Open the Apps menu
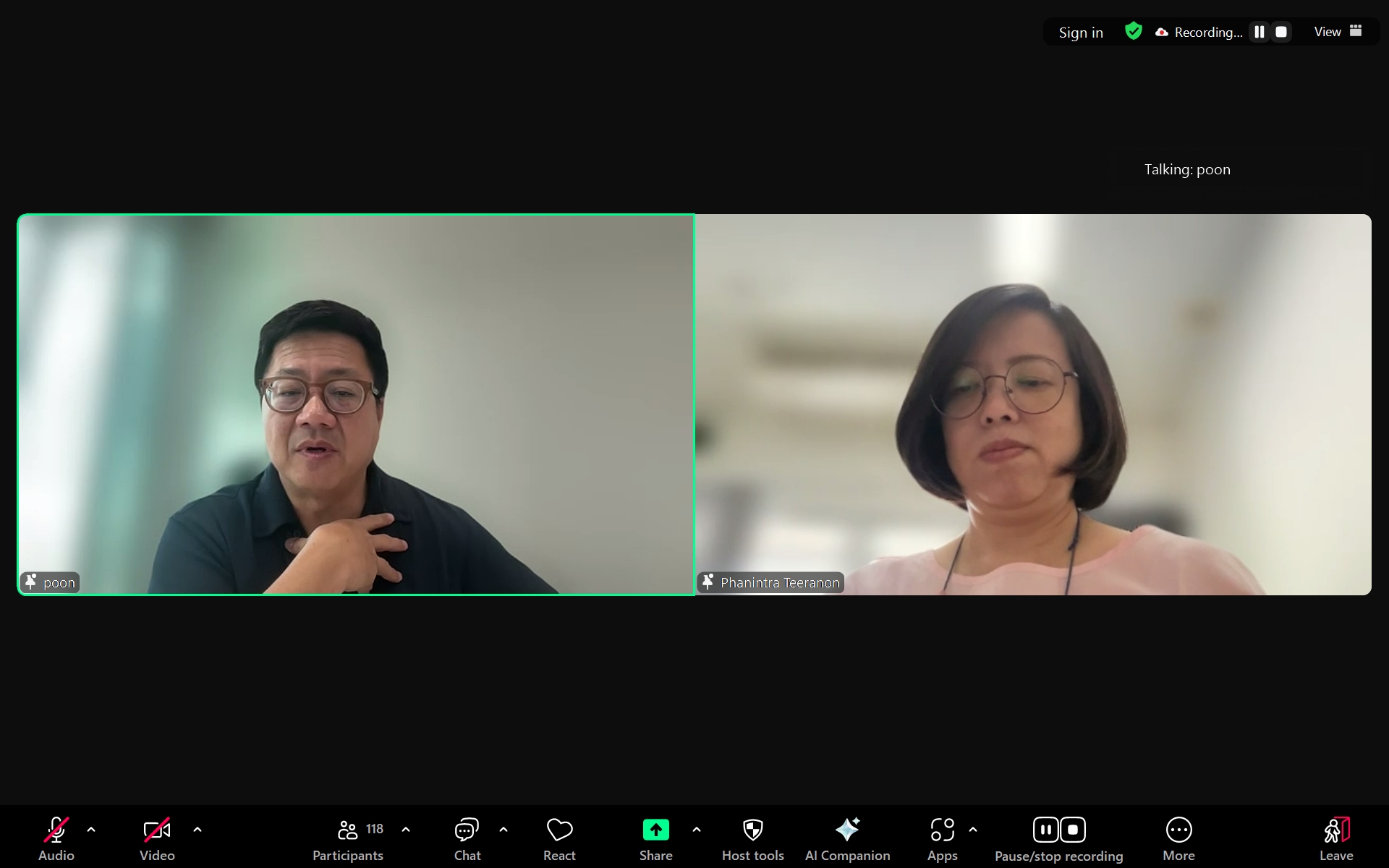 click(943, 838)
